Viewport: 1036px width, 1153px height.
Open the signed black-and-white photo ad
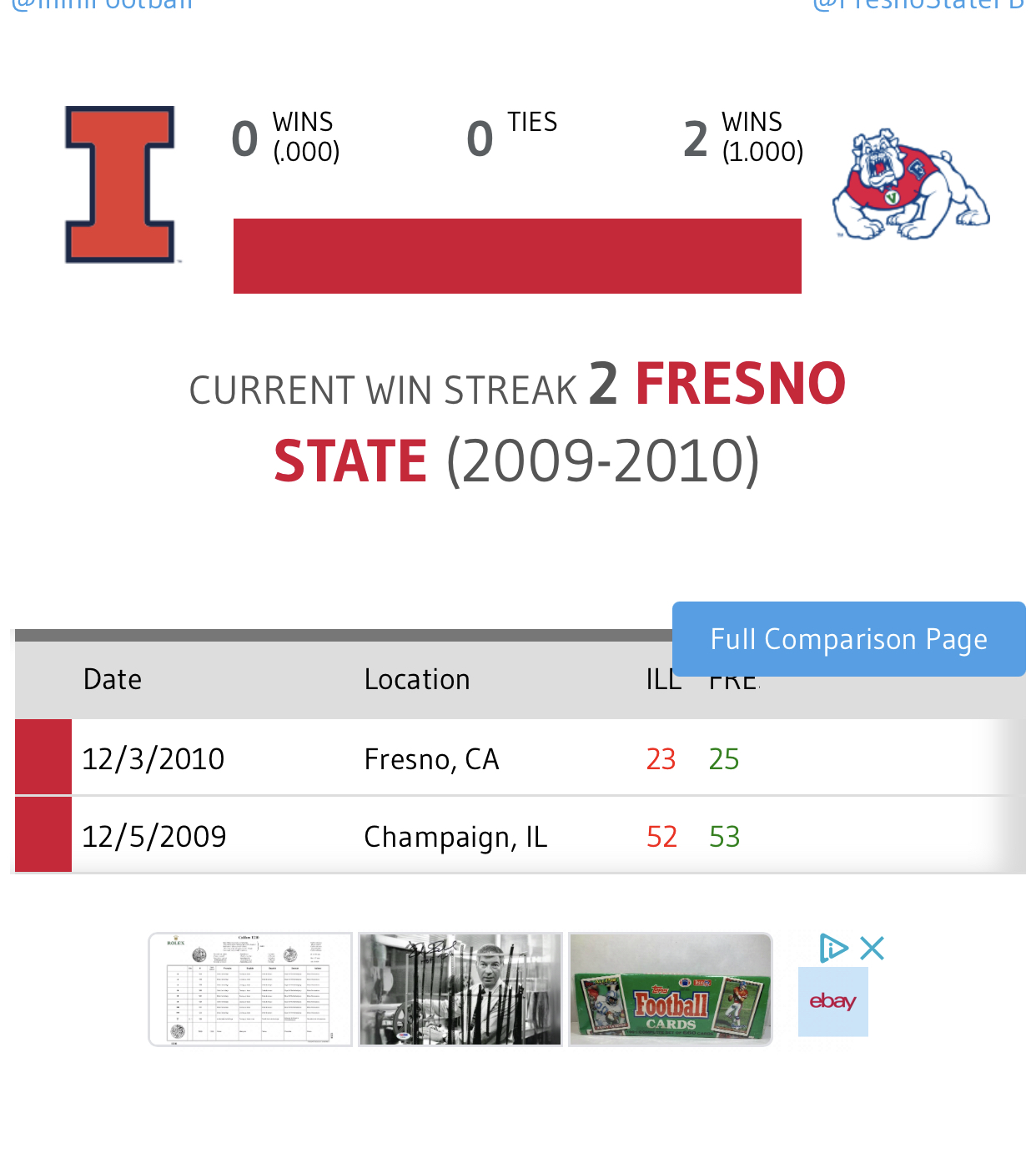point(460,989)
